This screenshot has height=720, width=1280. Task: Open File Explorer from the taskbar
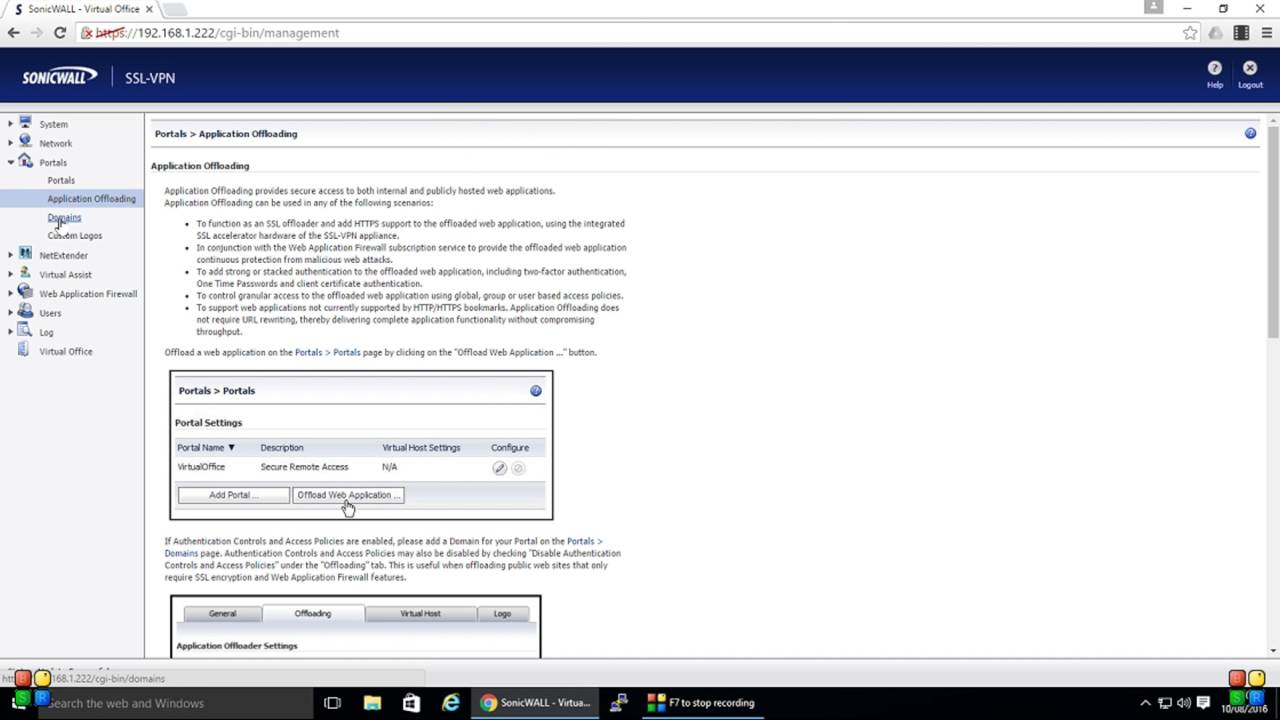372,703
